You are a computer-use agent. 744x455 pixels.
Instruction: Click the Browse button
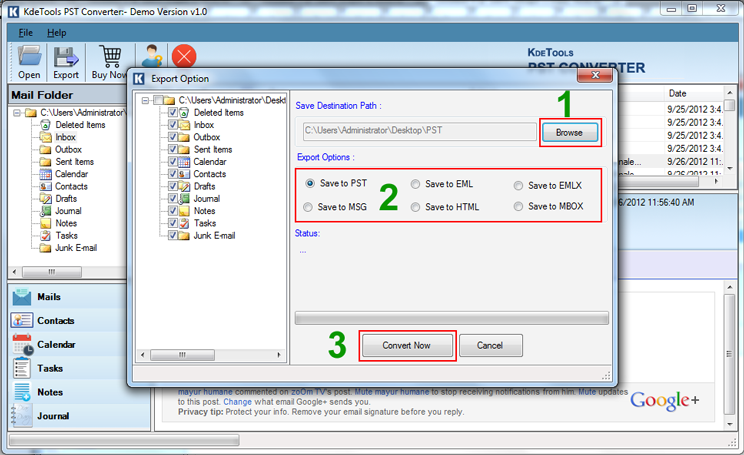pyautogui.click(x=569, y=132)
